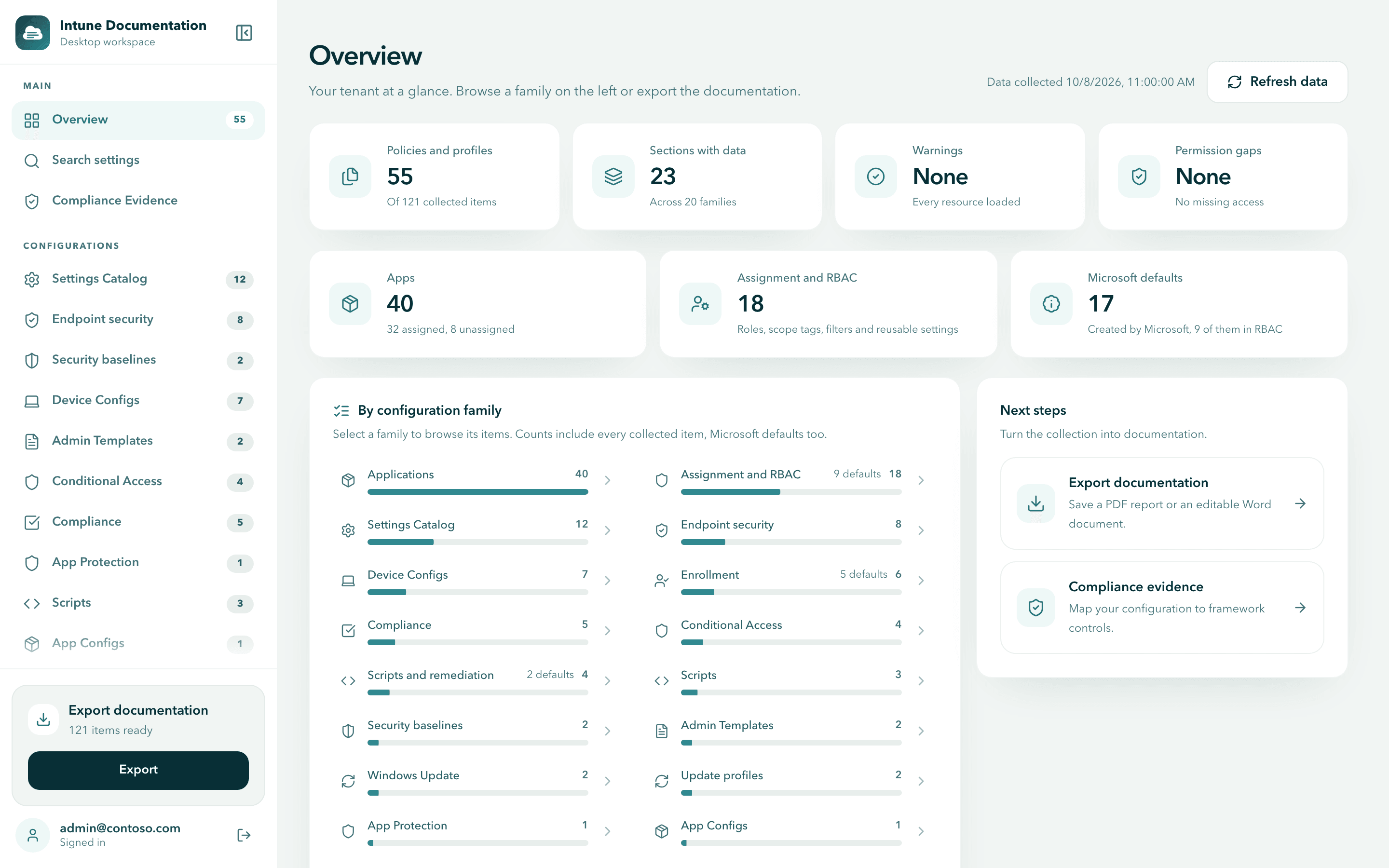Click the Refresh data button
The height and width of the screenshot is (868, 1389).
(x=1277, y=82)
